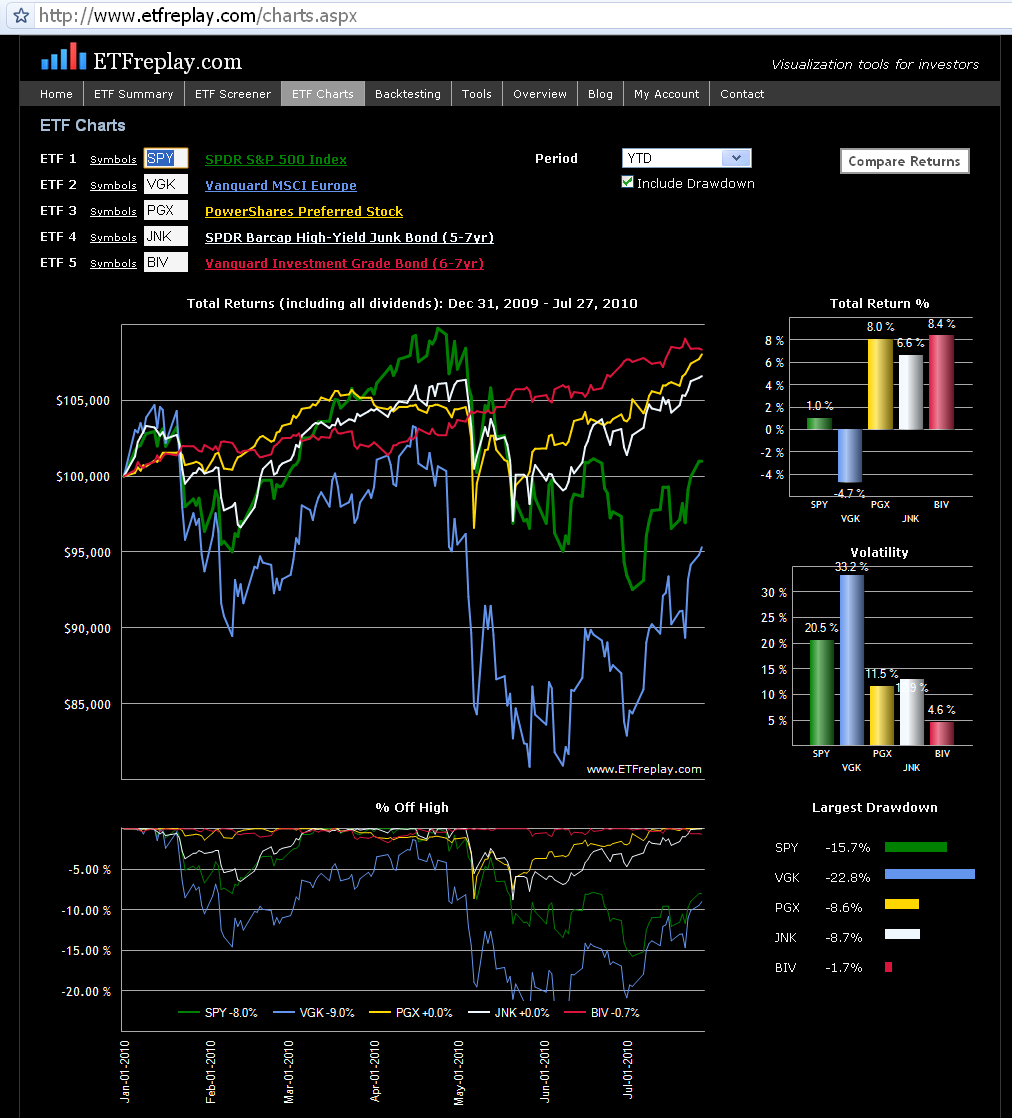
Task: Click the BIV -0.7% legend entry
Action: [x=602, y=1012]
